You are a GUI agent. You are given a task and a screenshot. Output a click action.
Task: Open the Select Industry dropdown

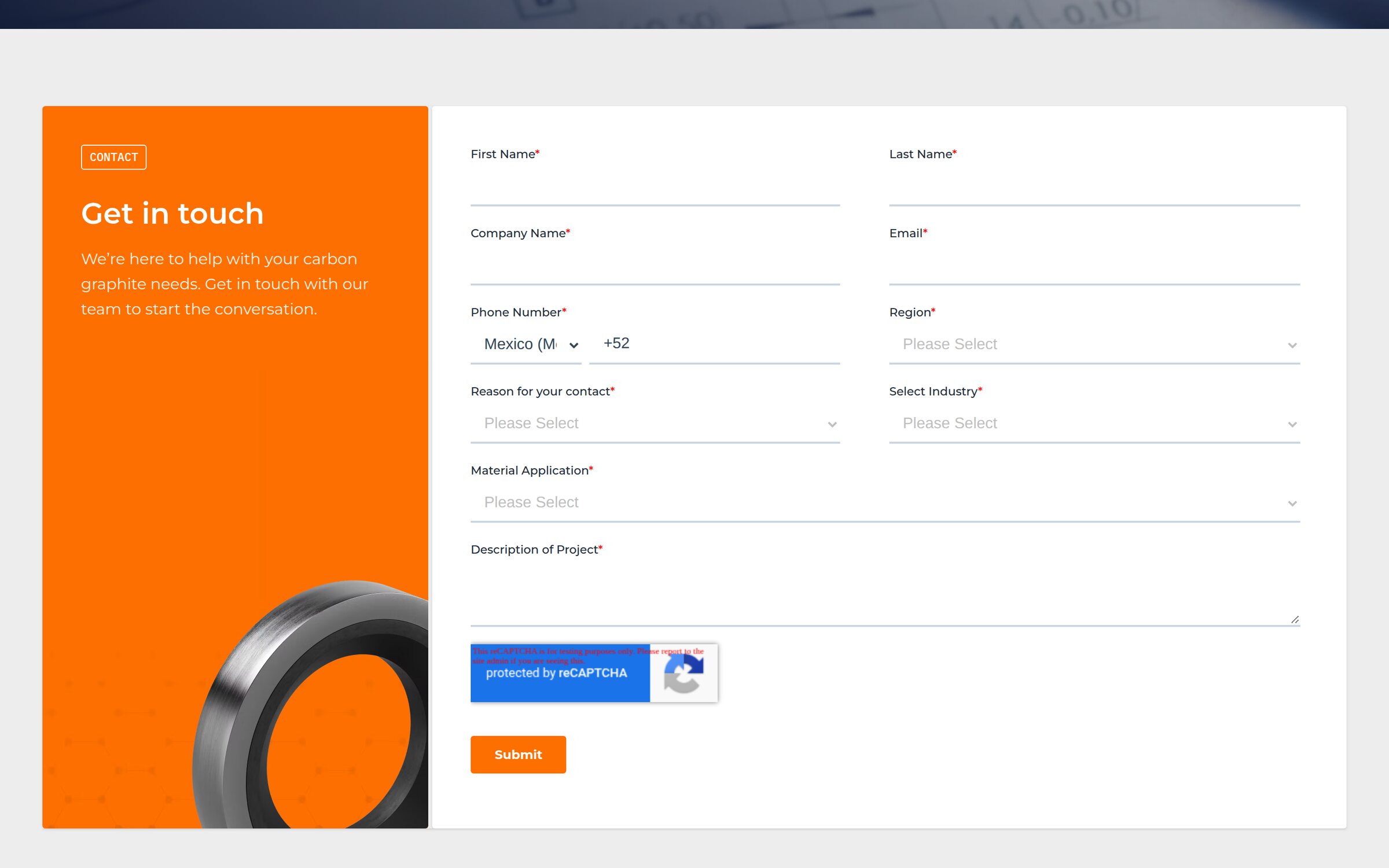(x=1094, y=424)
